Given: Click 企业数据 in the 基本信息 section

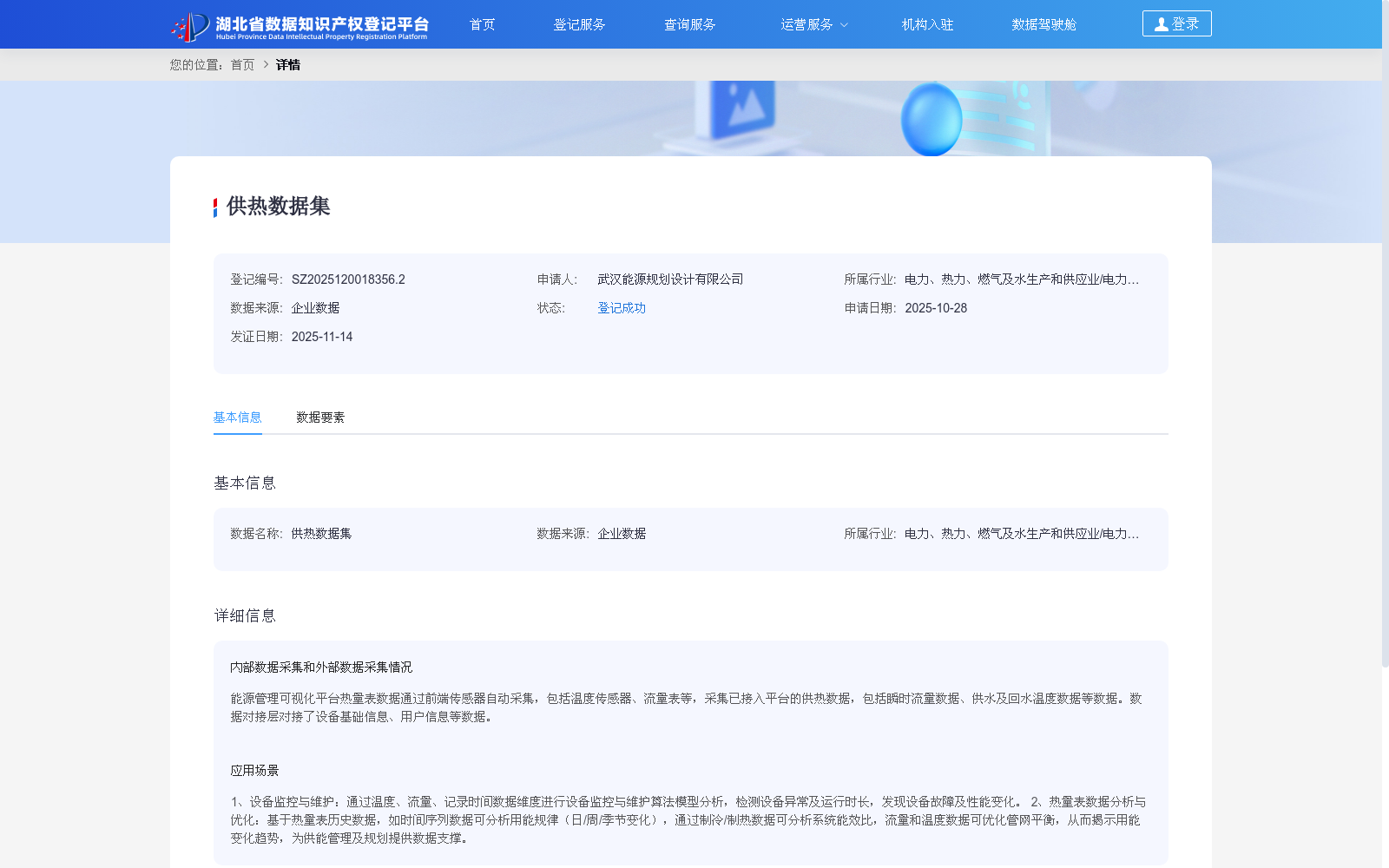Looking at the screenshot, I should pos(622,534).
